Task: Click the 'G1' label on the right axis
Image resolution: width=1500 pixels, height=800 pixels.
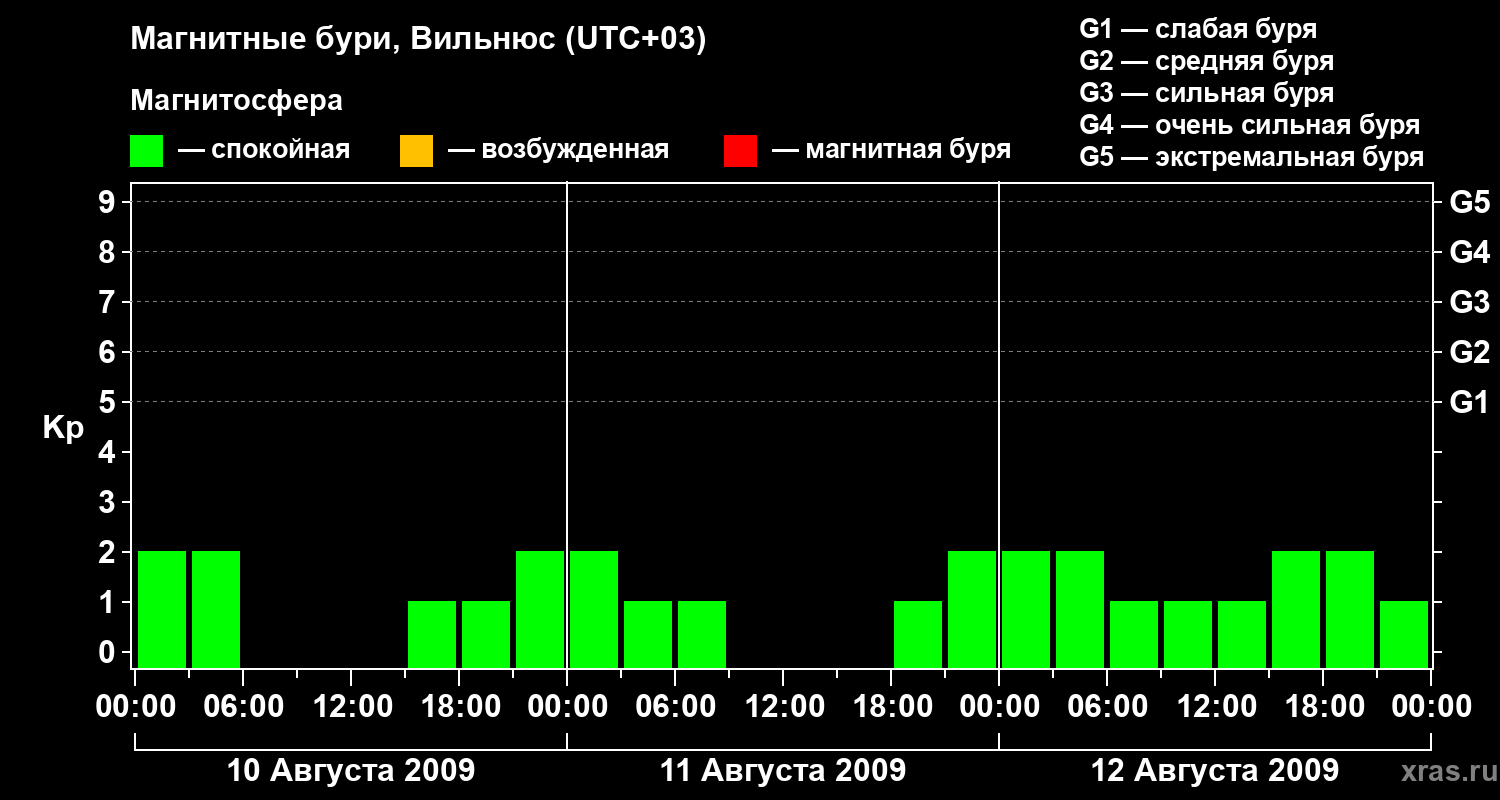Action: pyautogui.click(x=1469, y=403)
